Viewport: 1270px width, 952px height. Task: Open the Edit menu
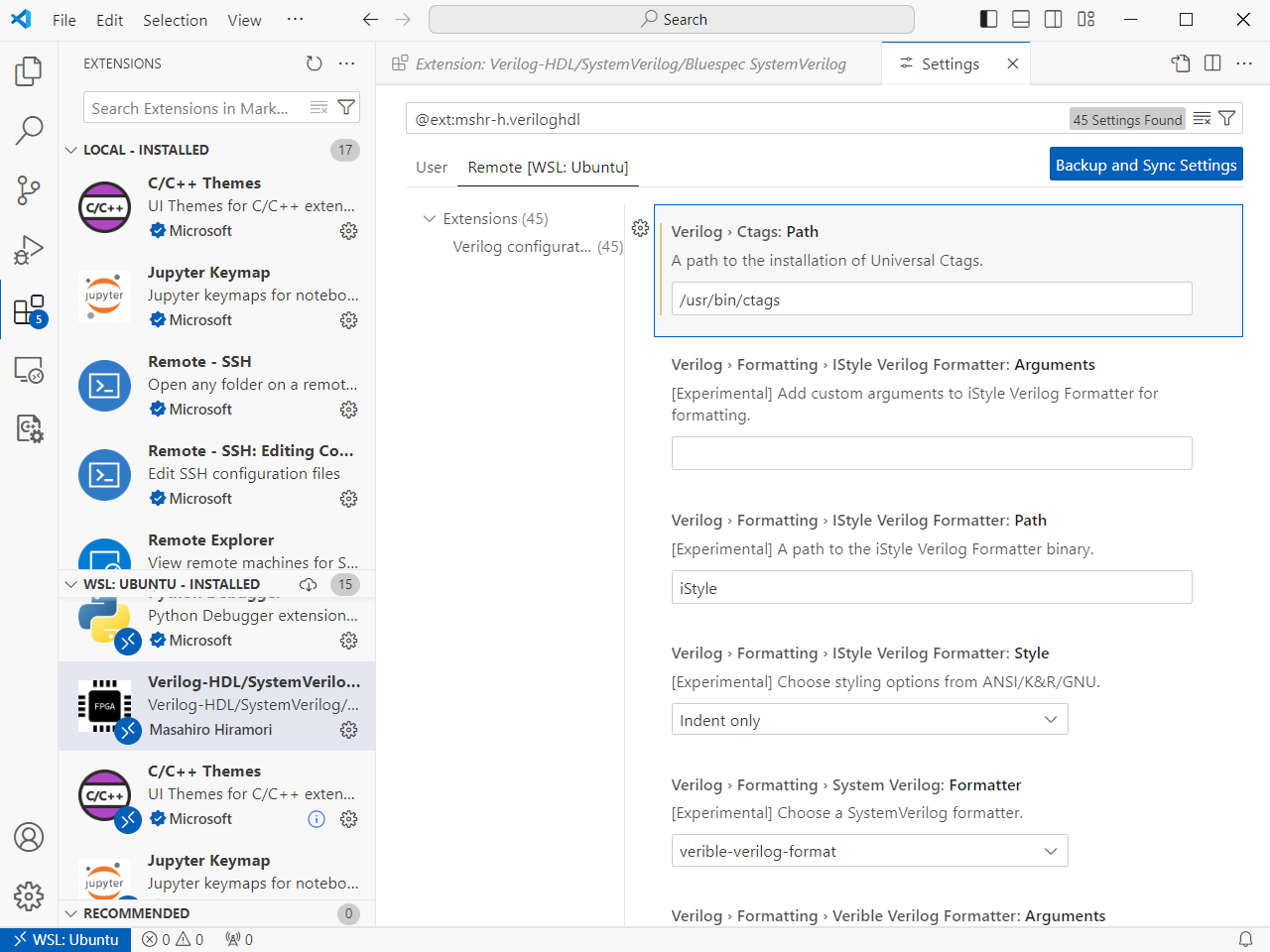tap(110, 20)
